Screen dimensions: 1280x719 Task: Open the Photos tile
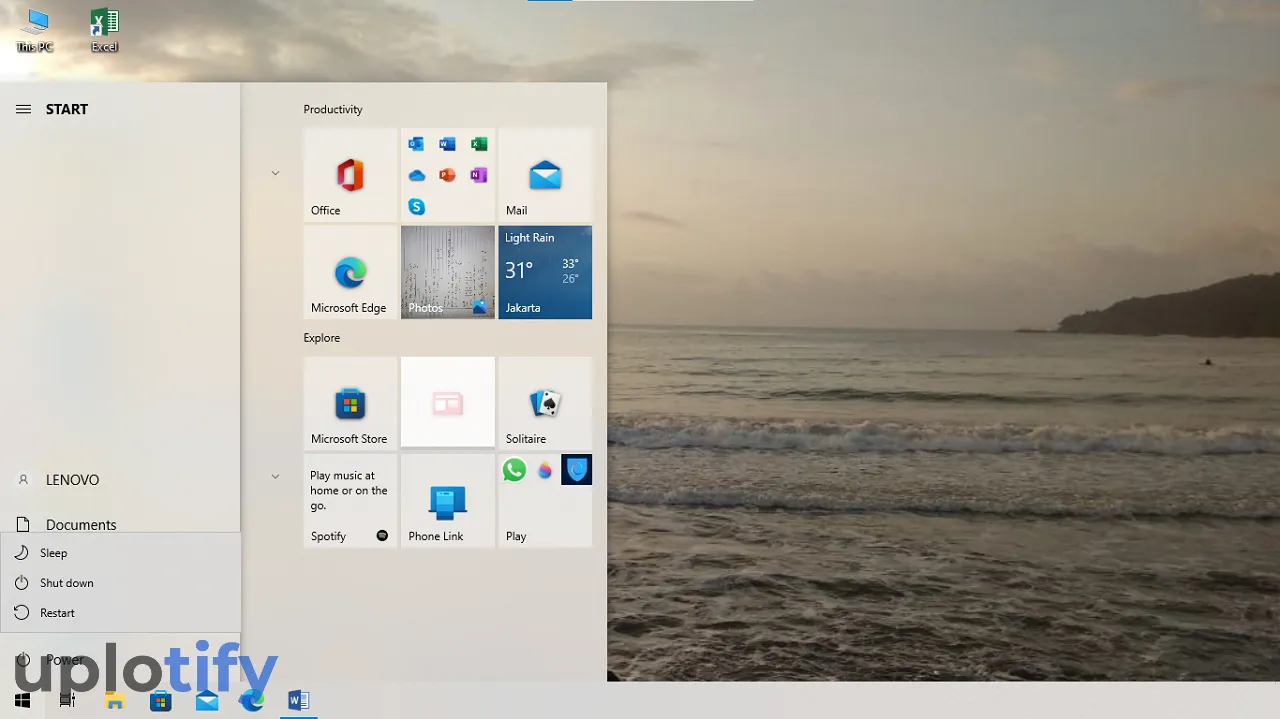447,272
